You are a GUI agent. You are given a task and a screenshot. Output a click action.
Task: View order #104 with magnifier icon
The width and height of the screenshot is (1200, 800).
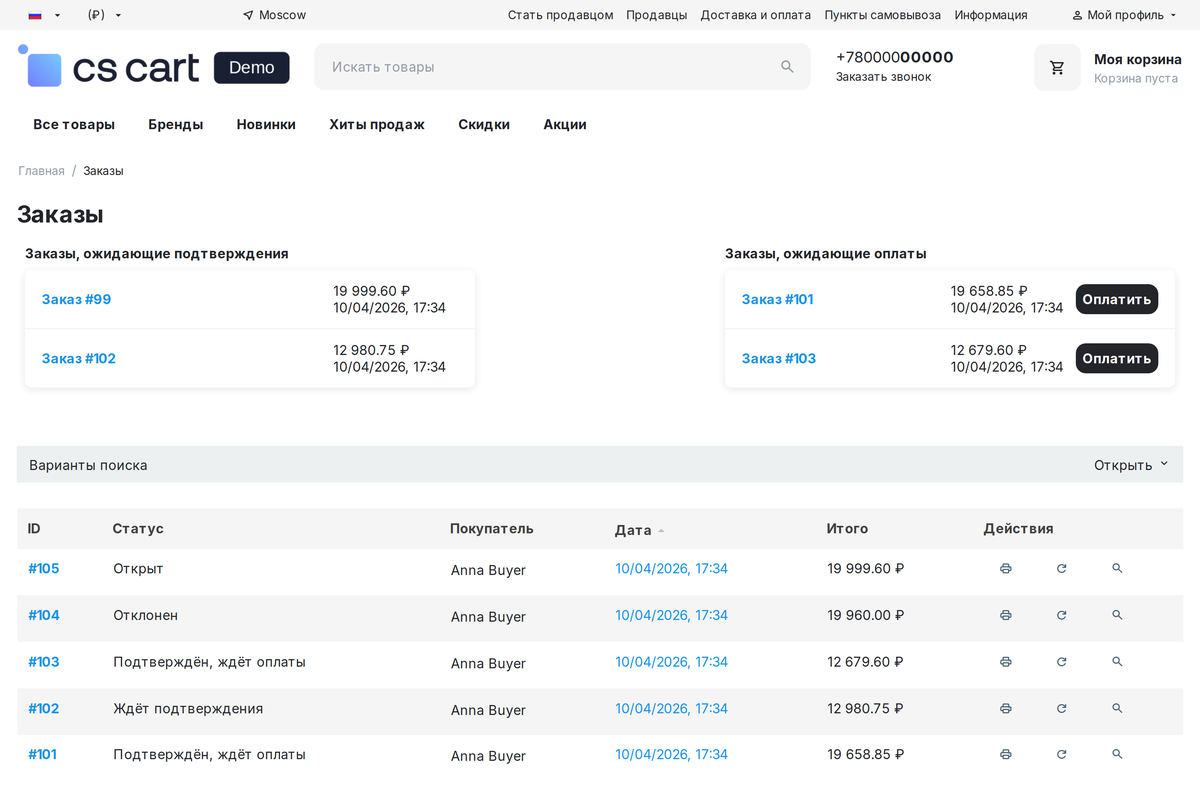tap(1117, 616)
